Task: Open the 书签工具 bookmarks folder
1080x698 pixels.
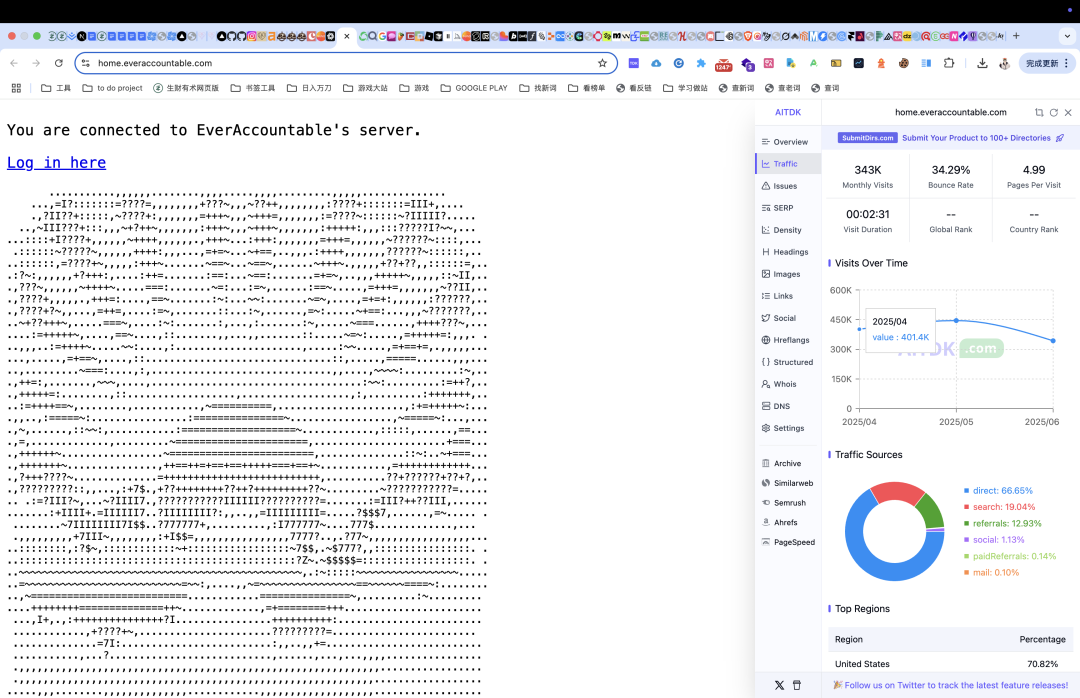Action: (x=253, y=88)
